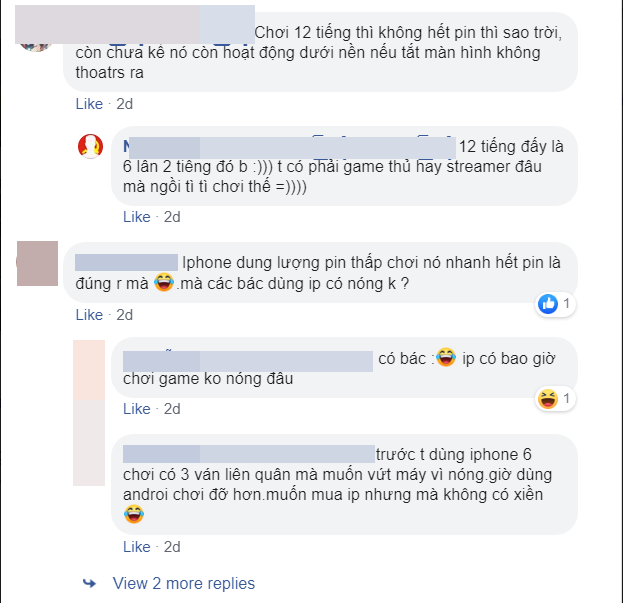Click the reply arrow icon beside View more replies
The image size is (623, 603).
click(x=89, y=584)
